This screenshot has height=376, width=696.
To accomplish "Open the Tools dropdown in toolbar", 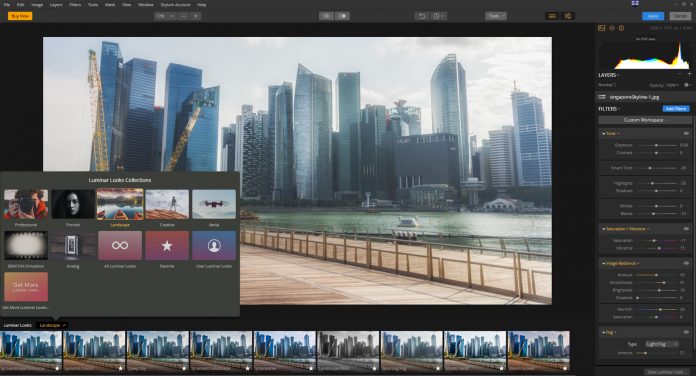I will [496, 16].
